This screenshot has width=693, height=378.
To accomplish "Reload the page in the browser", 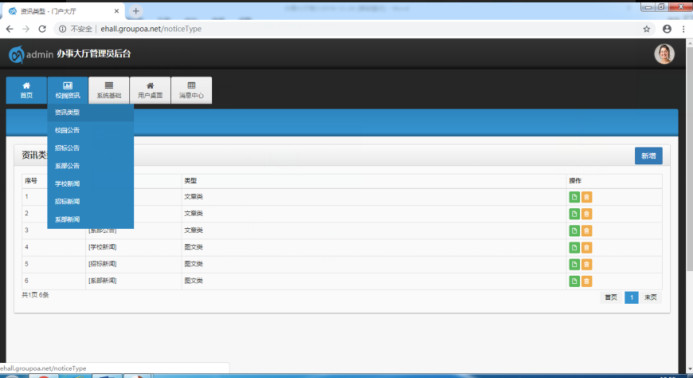I will 42,29.
